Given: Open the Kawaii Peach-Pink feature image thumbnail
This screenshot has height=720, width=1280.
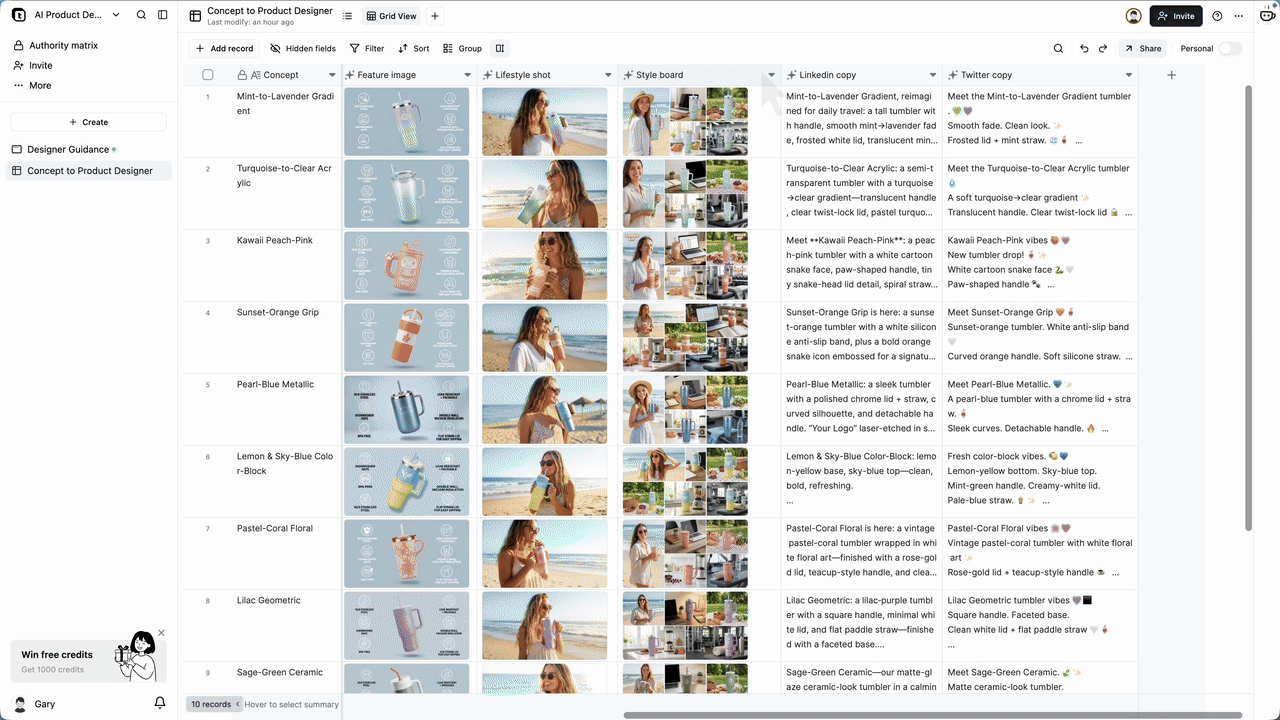Looking at the screenshot, I should coord(406,266).
